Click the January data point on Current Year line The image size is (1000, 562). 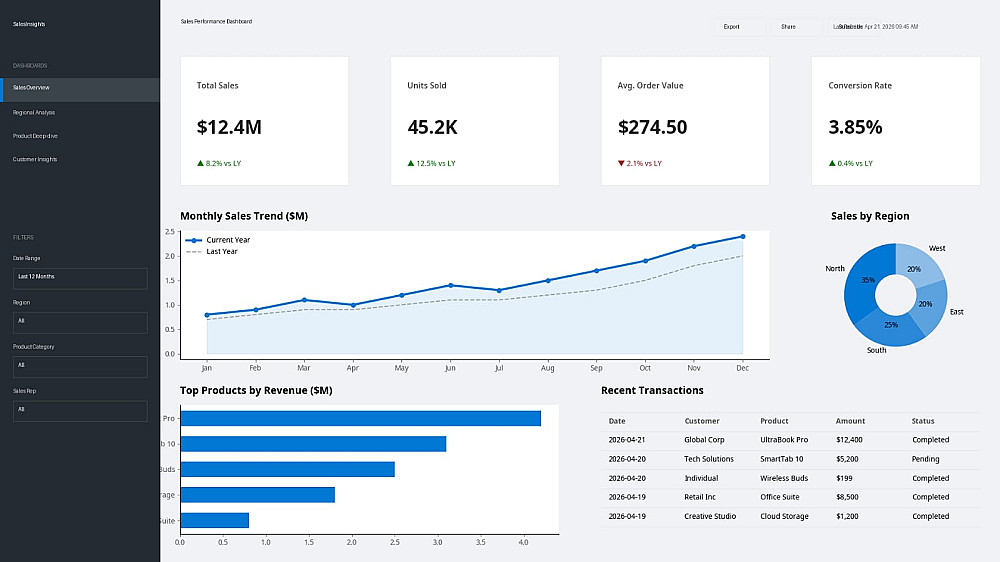207,315
